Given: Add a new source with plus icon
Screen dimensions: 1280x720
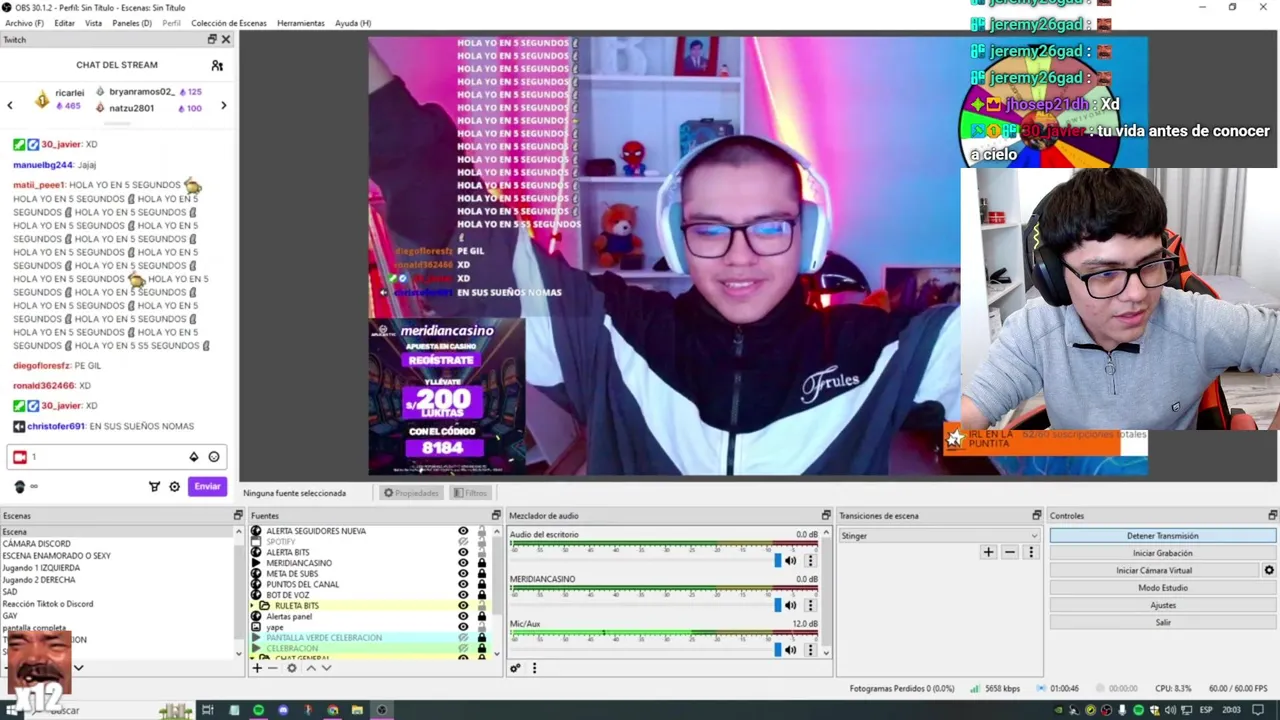Looking at the screenshot, I should point(257,668).
